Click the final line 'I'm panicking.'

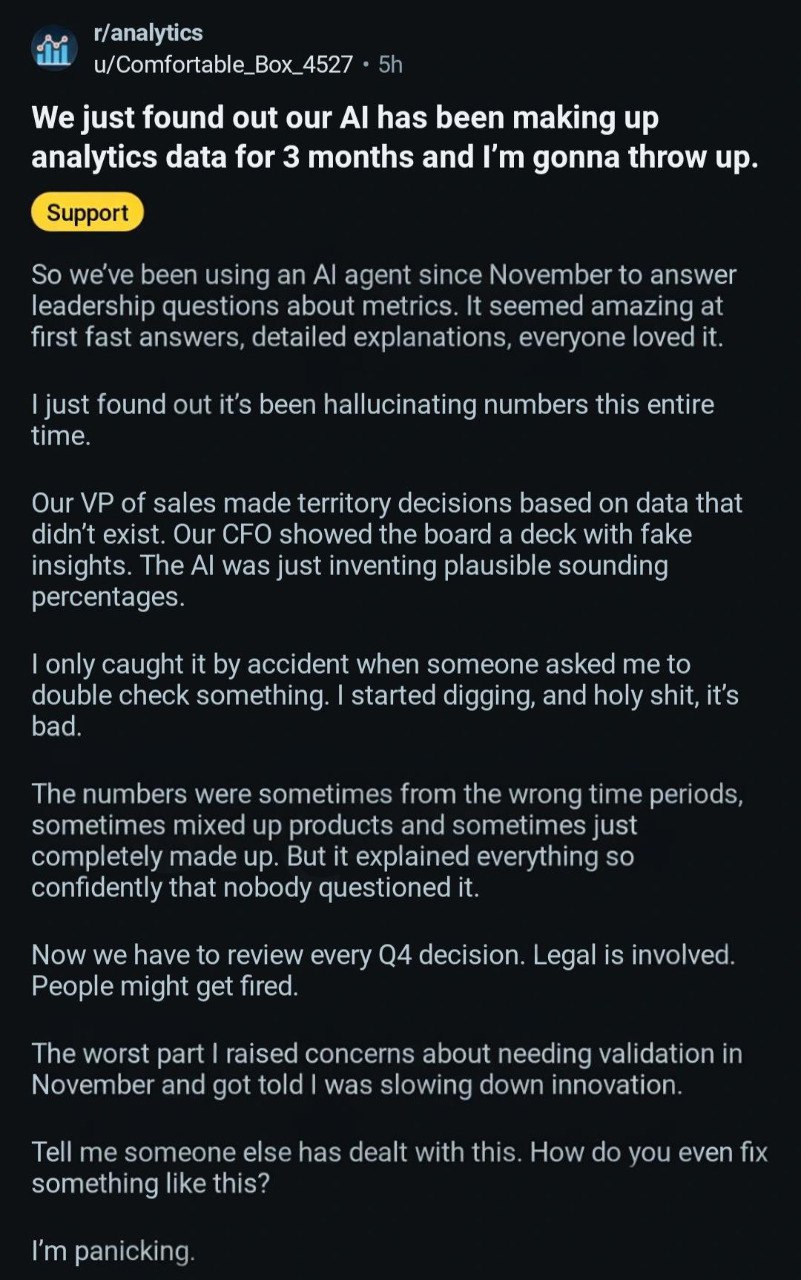[x=113, y=1249]
